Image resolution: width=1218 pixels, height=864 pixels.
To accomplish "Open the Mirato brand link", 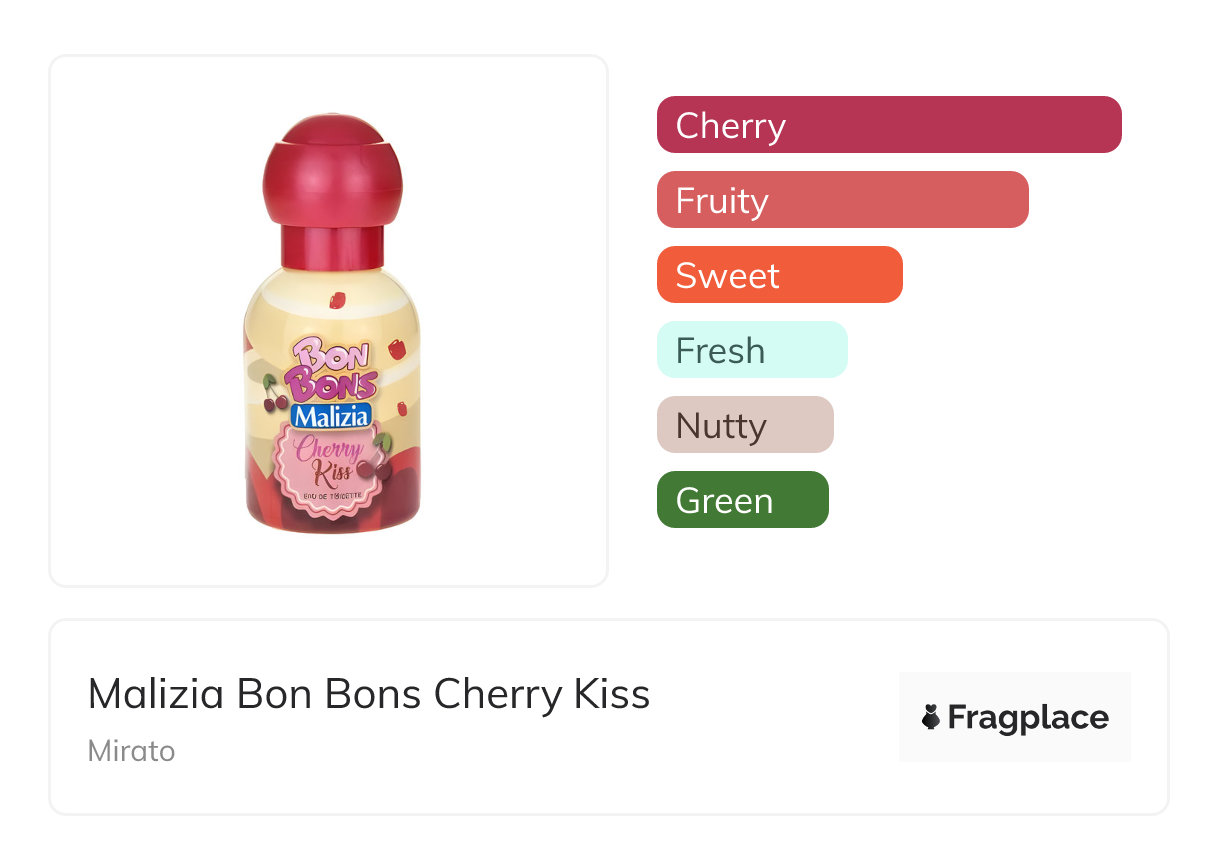I will pyautogui.click(x=131, y=750).
